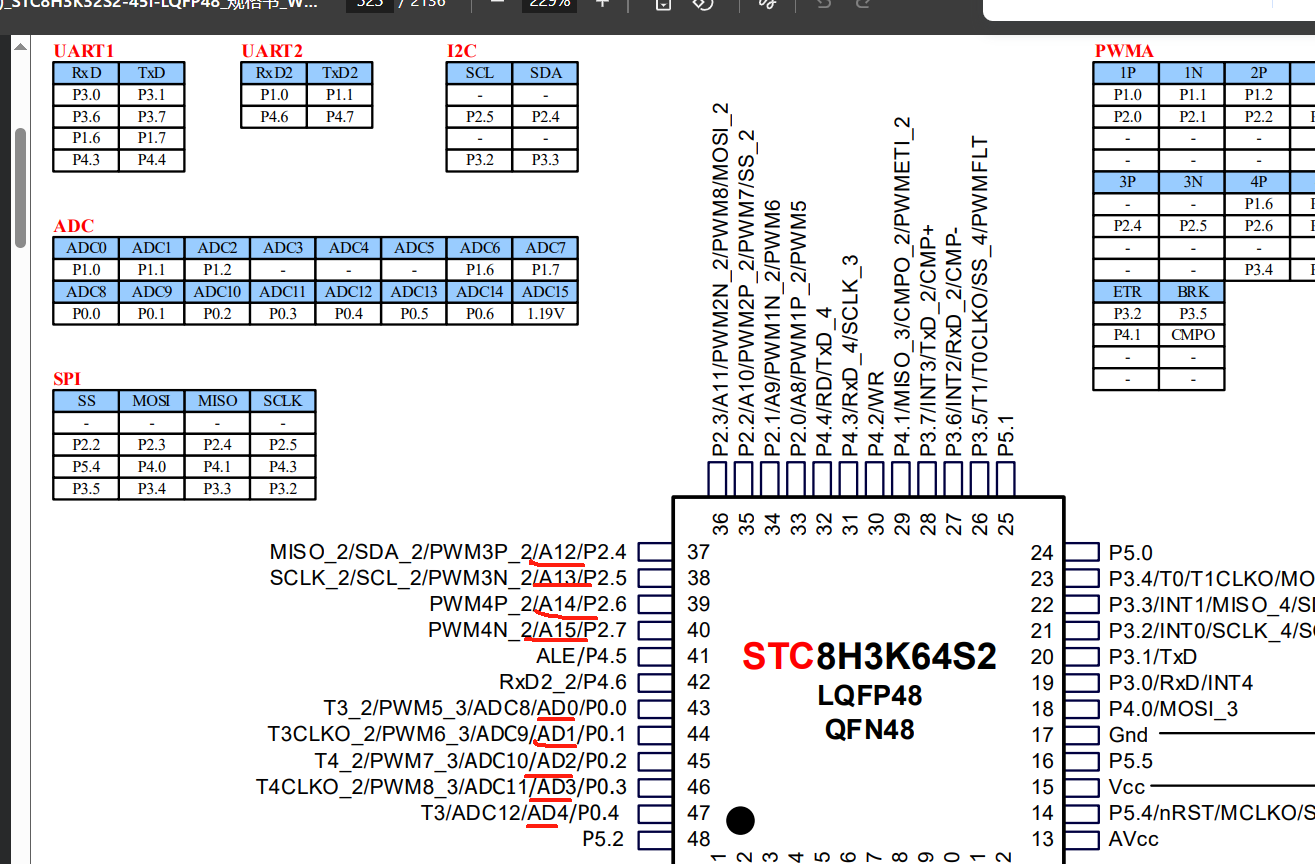
Task: Click the PWM4P_2/A14/P2.6 pin label
Action: coord(528,604)
